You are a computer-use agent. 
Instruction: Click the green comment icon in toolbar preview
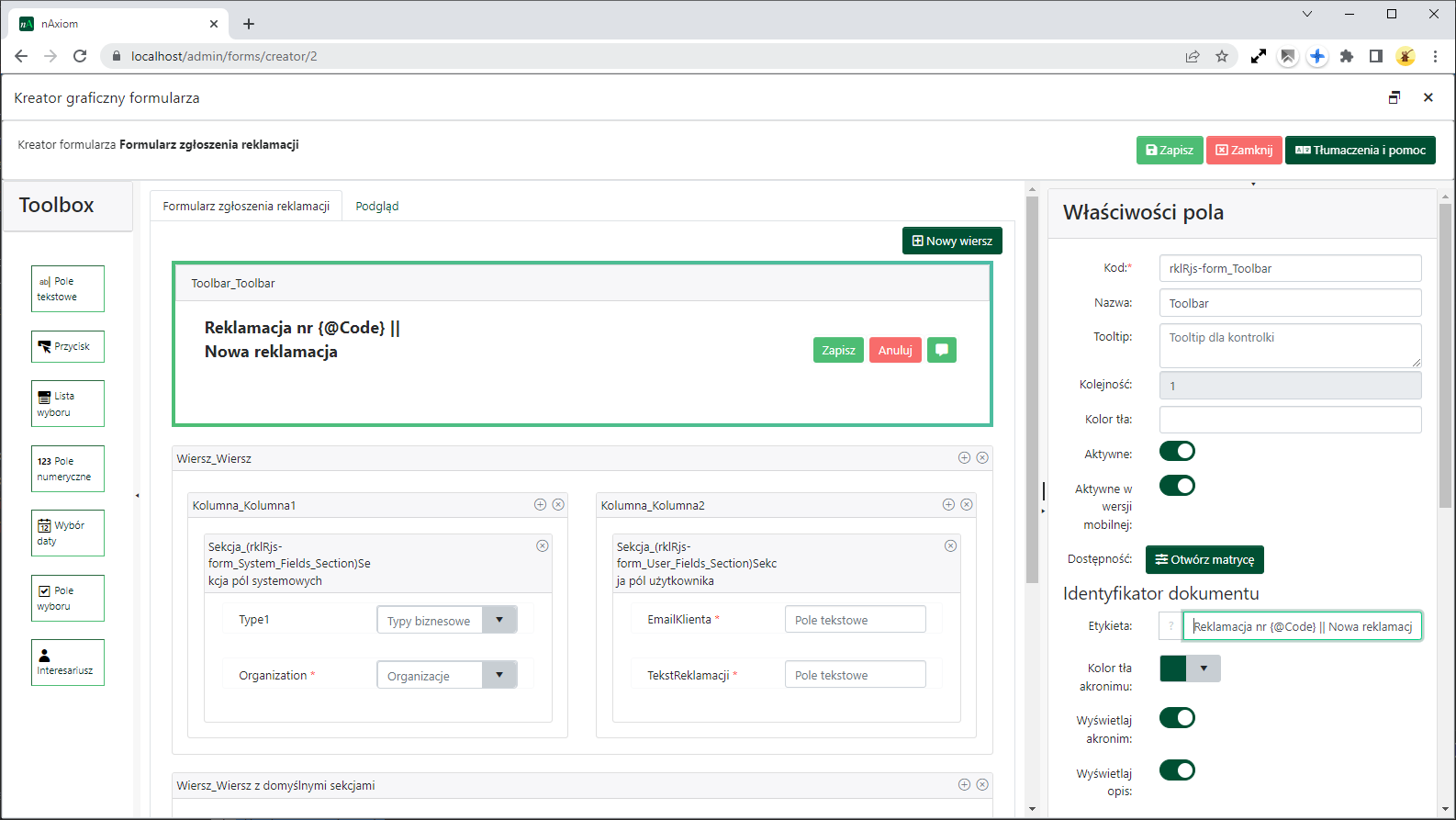point(941,350)
